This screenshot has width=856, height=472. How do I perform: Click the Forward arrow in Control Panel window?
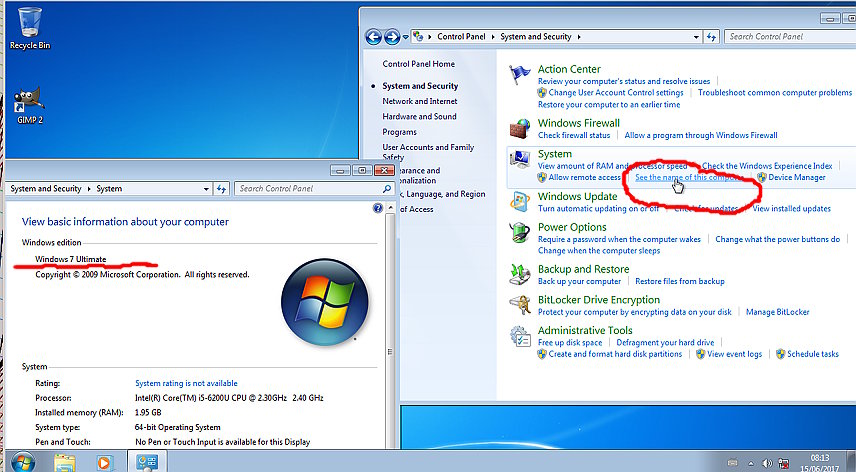[391, 37]
